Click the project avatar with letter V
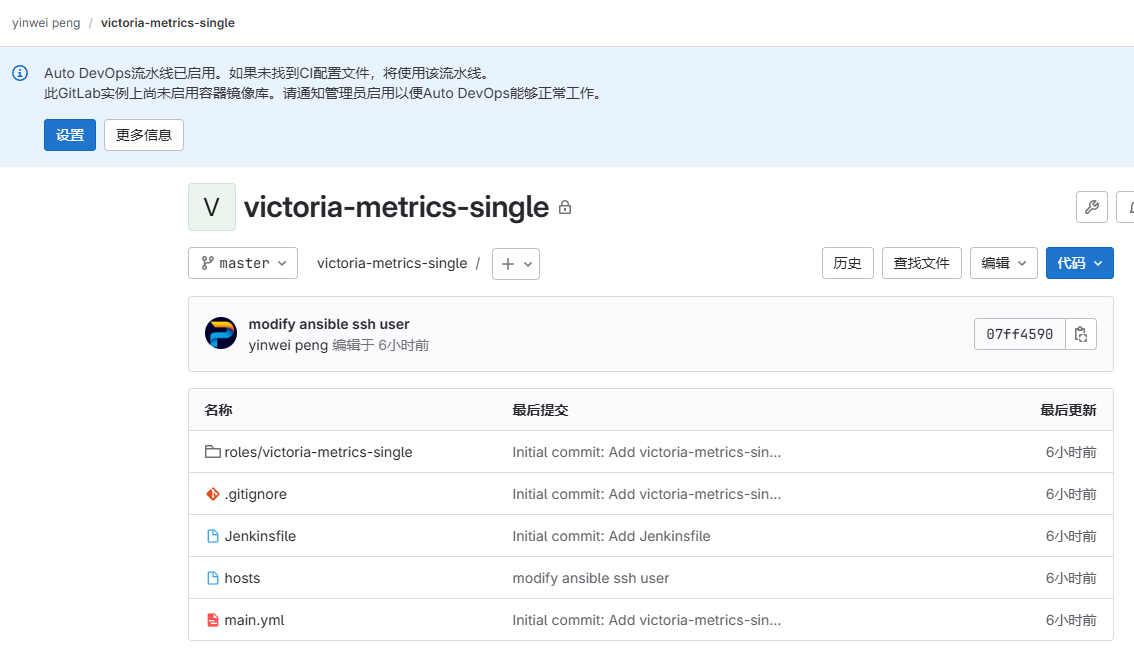1134x672 pixels. click(x=211, y=207)
